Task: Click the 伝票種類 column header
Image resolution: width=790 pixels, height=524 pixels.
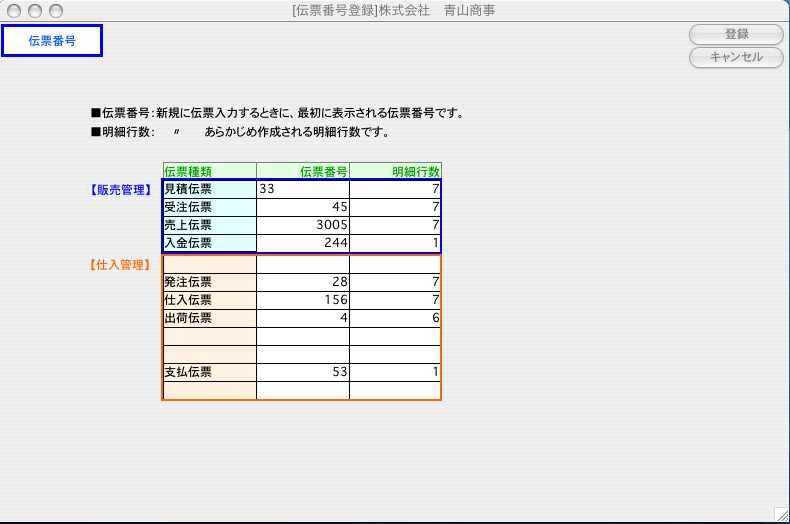Action: tap(209, 171)
